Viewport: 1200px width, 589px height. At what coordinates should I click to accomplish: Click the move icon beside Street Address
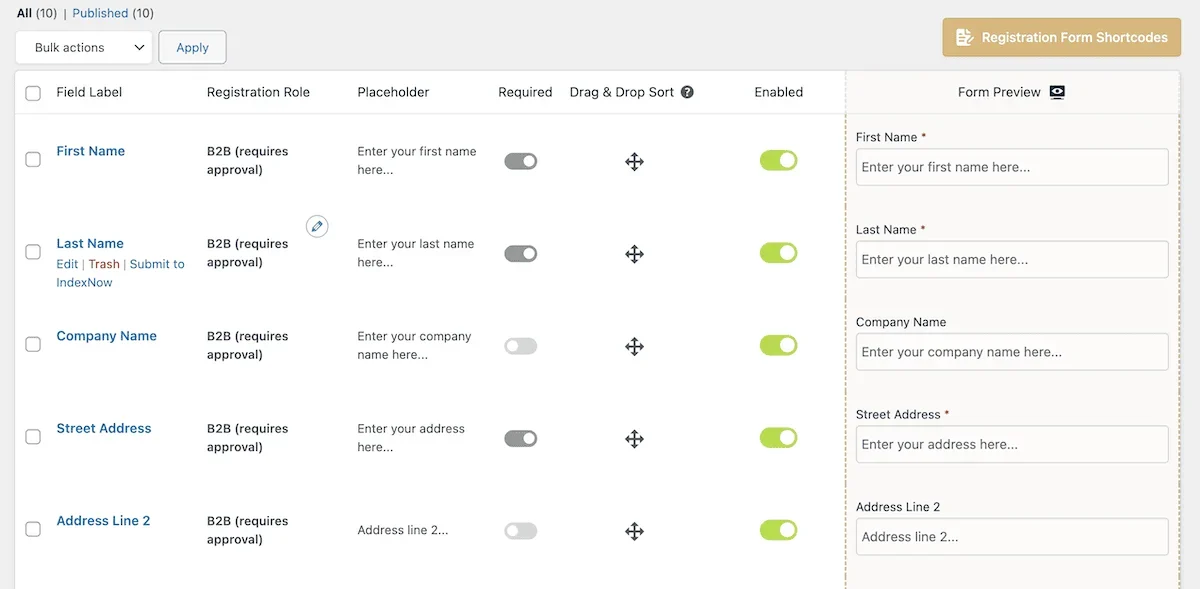[635, 438]
